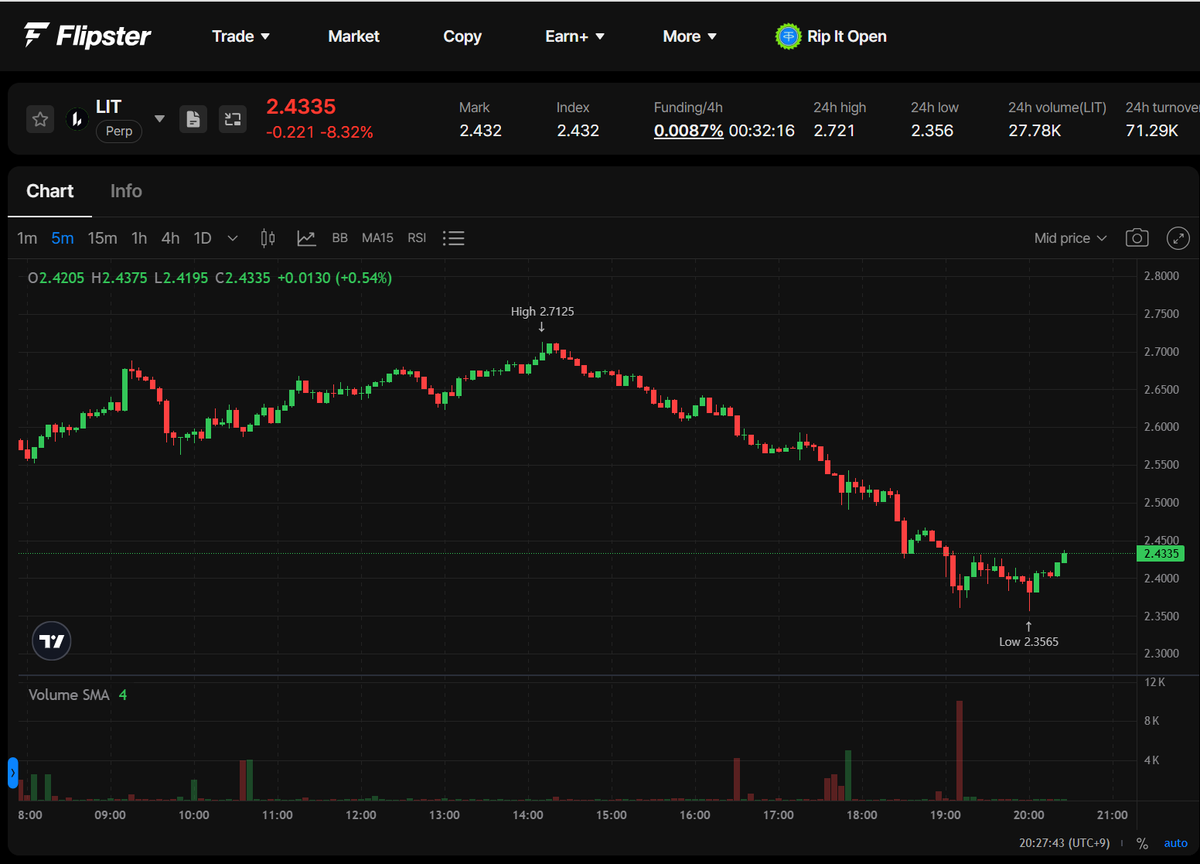The image size is (1200, 864).
Task: Switch to the Chart tab
Action: [x=50, y=191]
